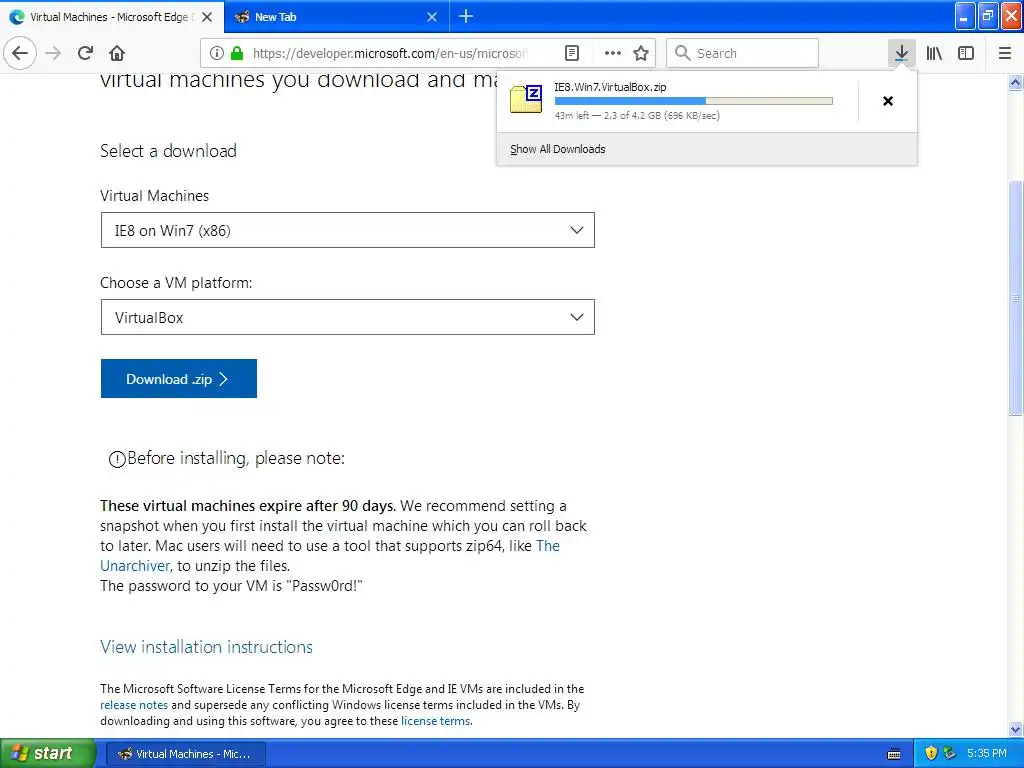
Task: Click the keyboard icon in taskbar
Action: tap(894, 754)
